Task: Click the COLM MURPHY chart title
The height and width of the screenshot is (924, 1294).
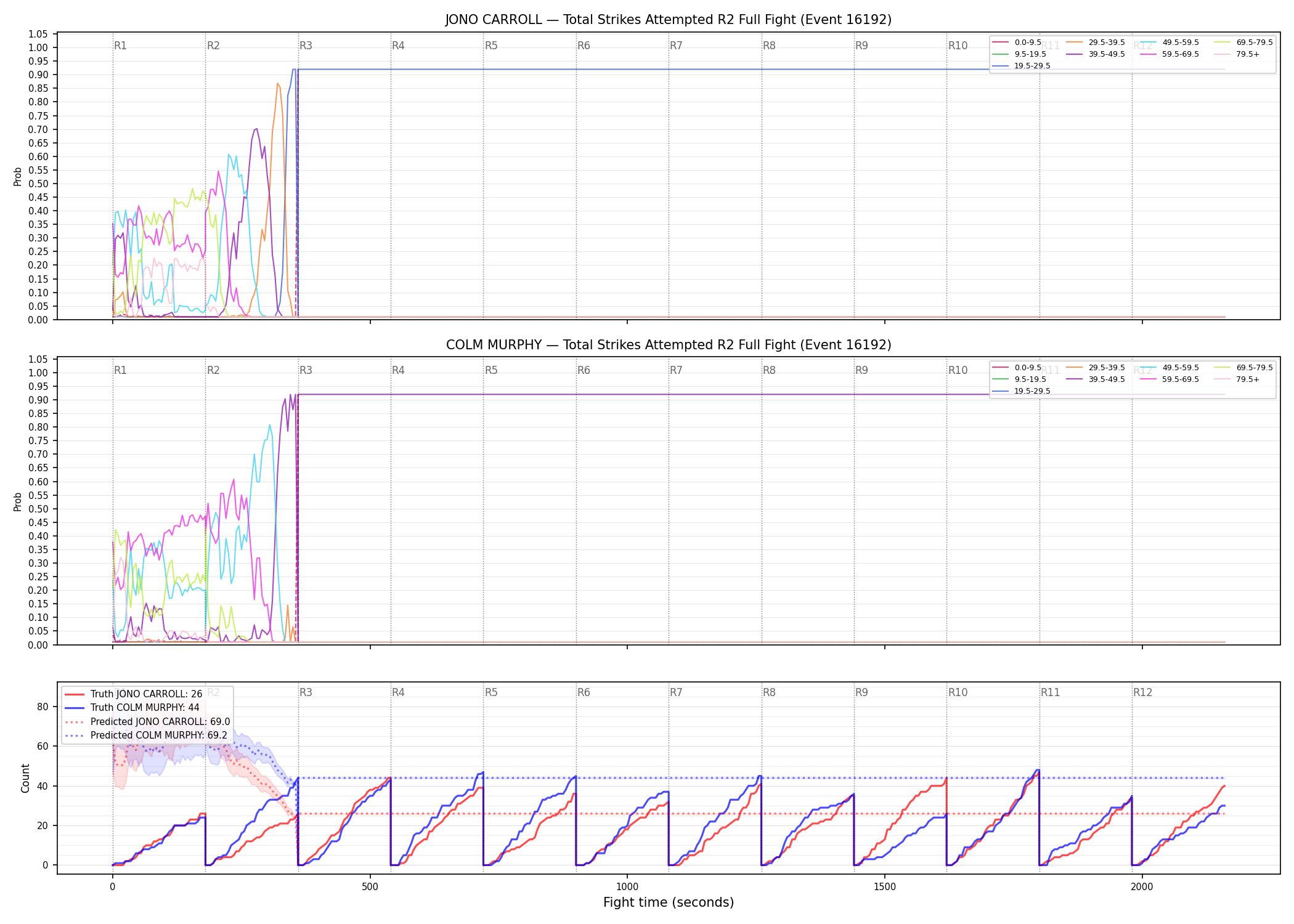Action: click(x=669, y=345)
